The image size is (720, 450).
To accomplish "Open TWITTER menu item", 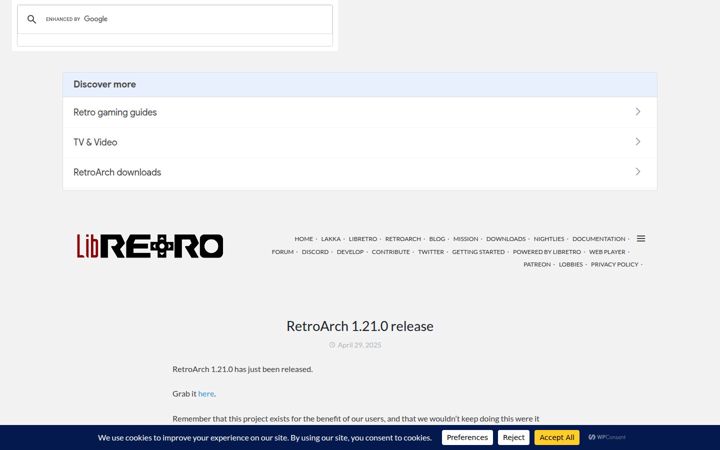I will click(431, 252).
